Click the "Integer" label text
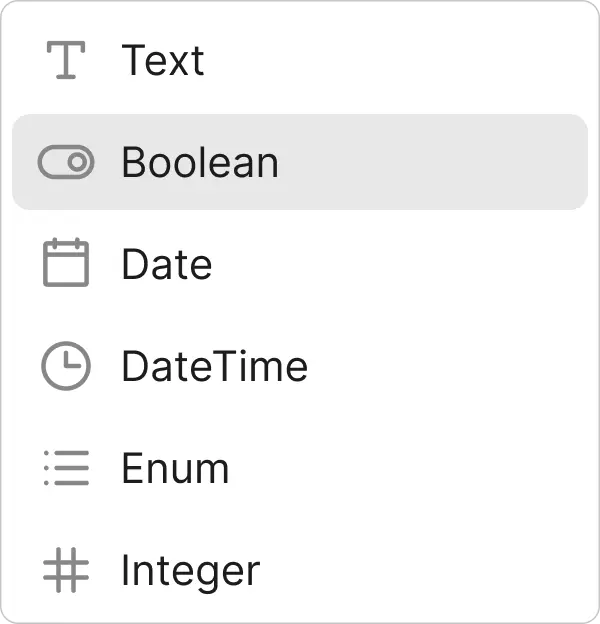The width and height of the screenshot is (600, 624). click(190, 571)
